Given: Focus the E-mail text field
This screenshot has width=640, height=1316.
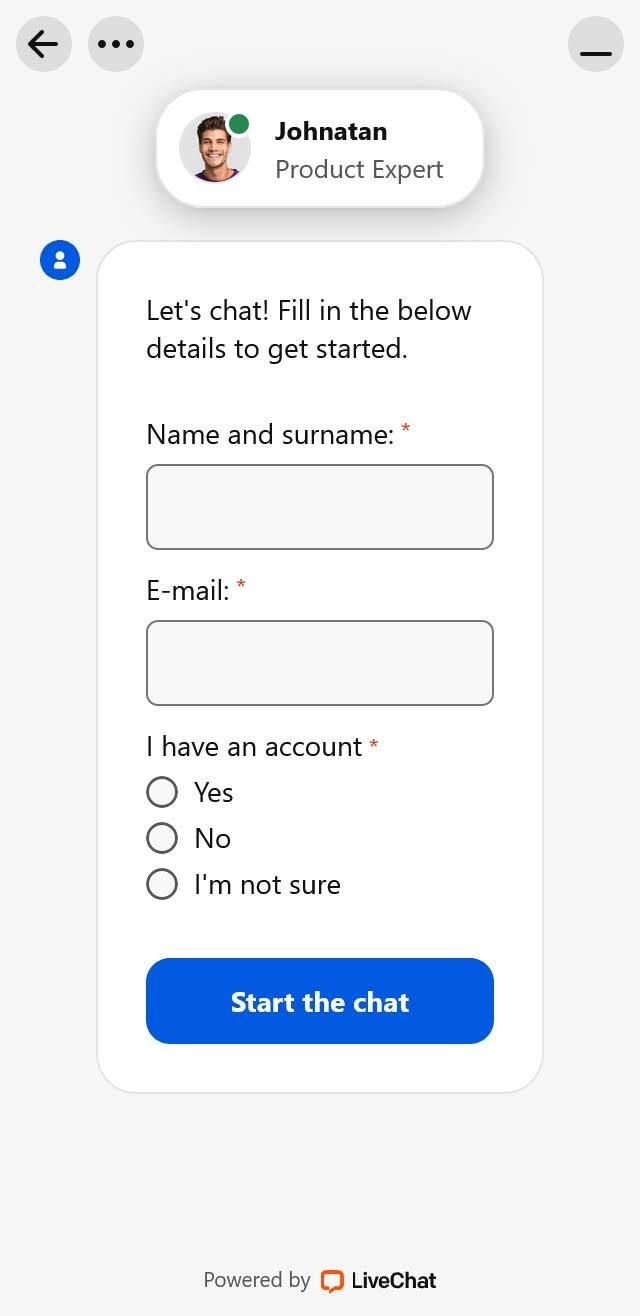Looking at the screenshot, I should pos(320,663).
